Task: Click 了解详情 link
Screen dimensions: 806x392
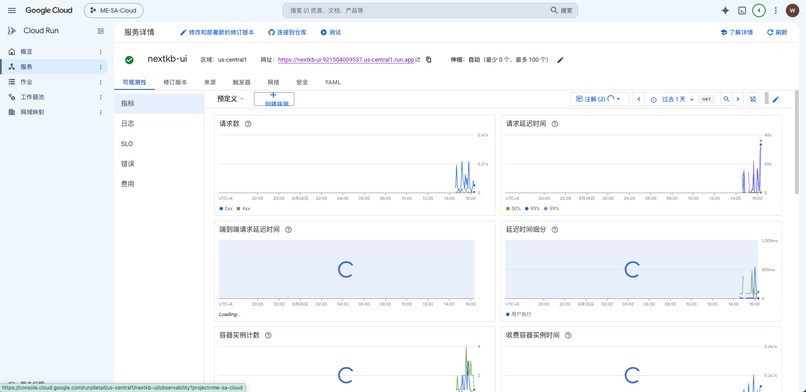Action: [737, 32]
